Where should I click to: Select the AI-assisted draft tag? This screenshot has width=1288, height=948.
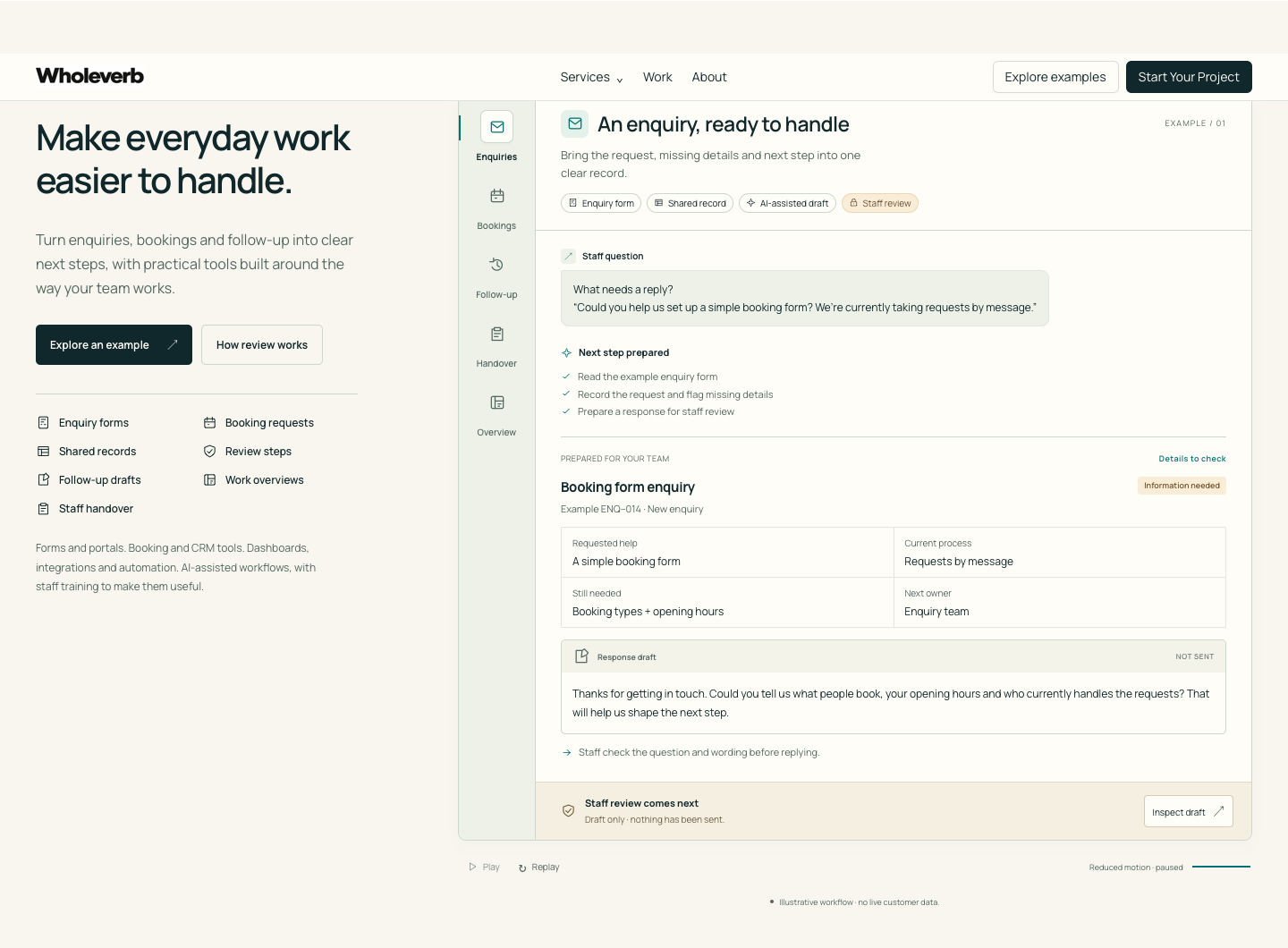(787, 203)
